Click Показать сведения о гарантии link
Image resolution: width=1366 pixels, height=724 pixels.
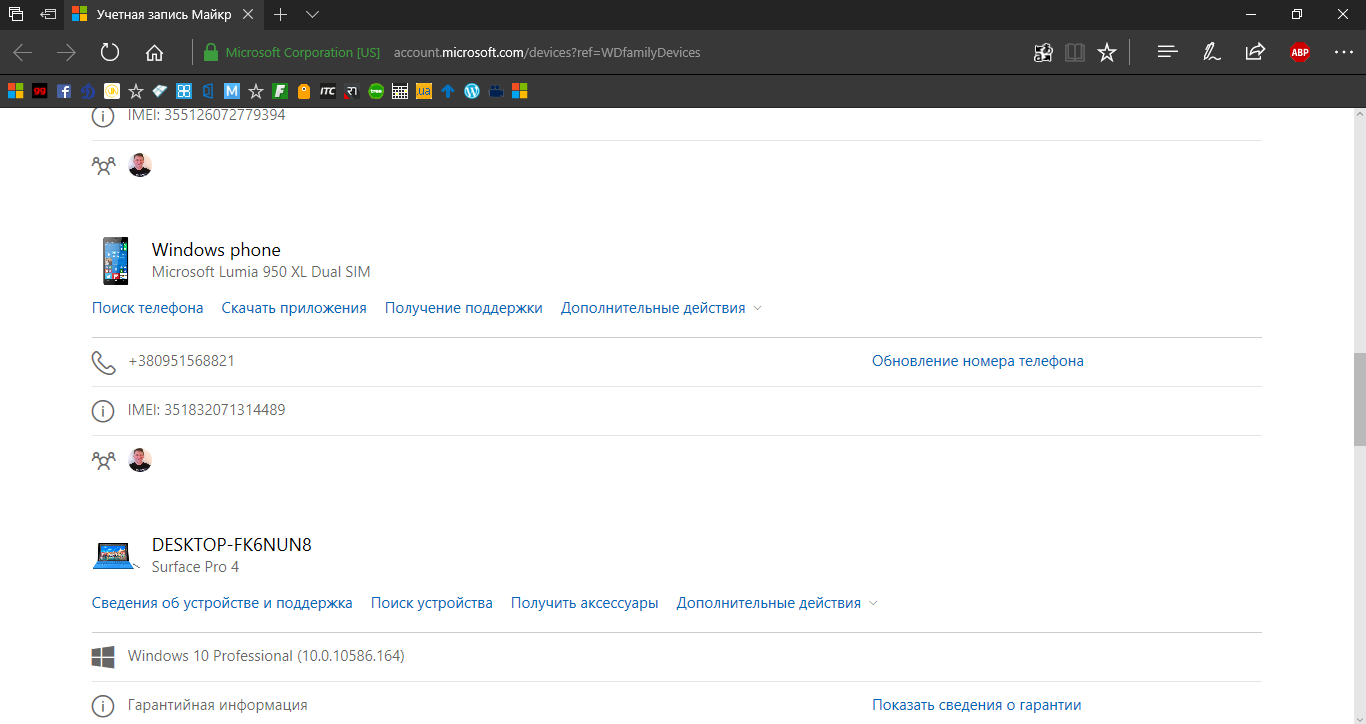pos(977,705)
